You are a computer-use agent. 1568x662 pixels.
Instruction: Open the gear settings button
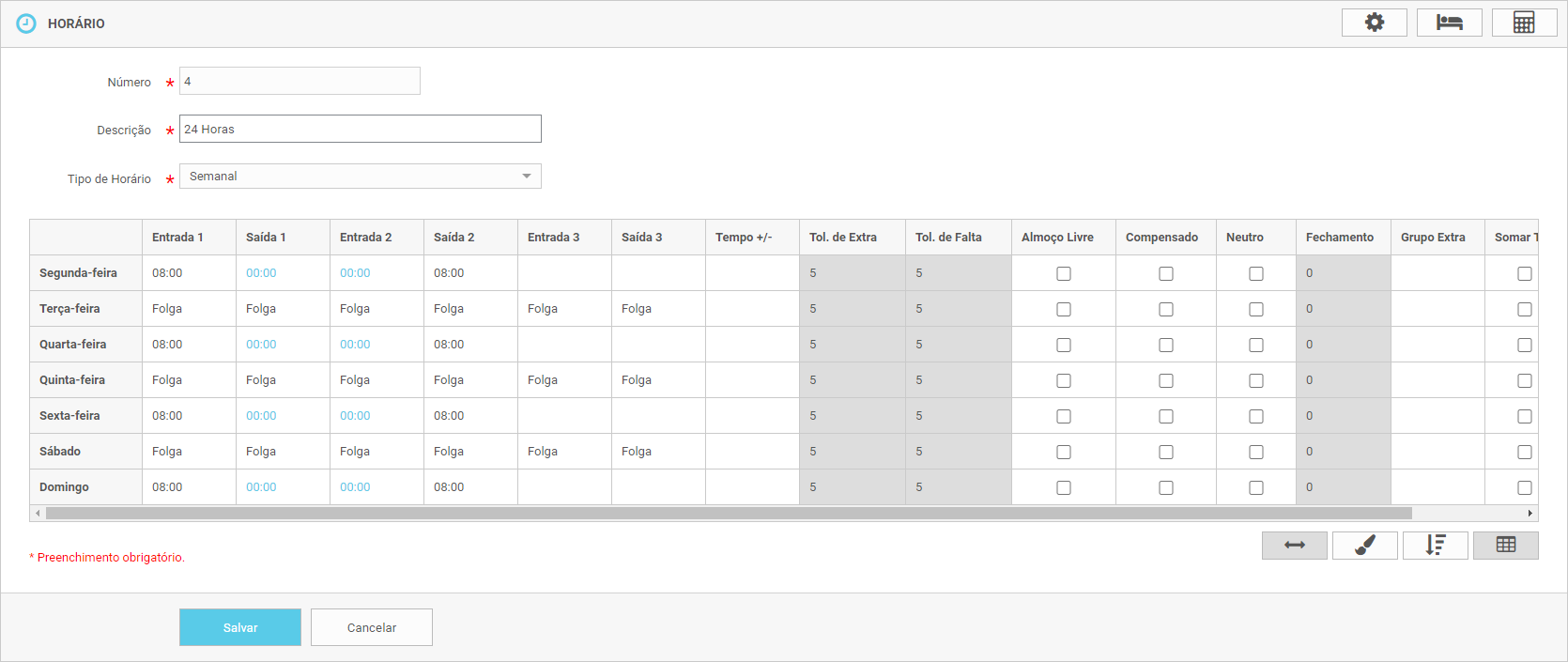(x=1374, y=23)
